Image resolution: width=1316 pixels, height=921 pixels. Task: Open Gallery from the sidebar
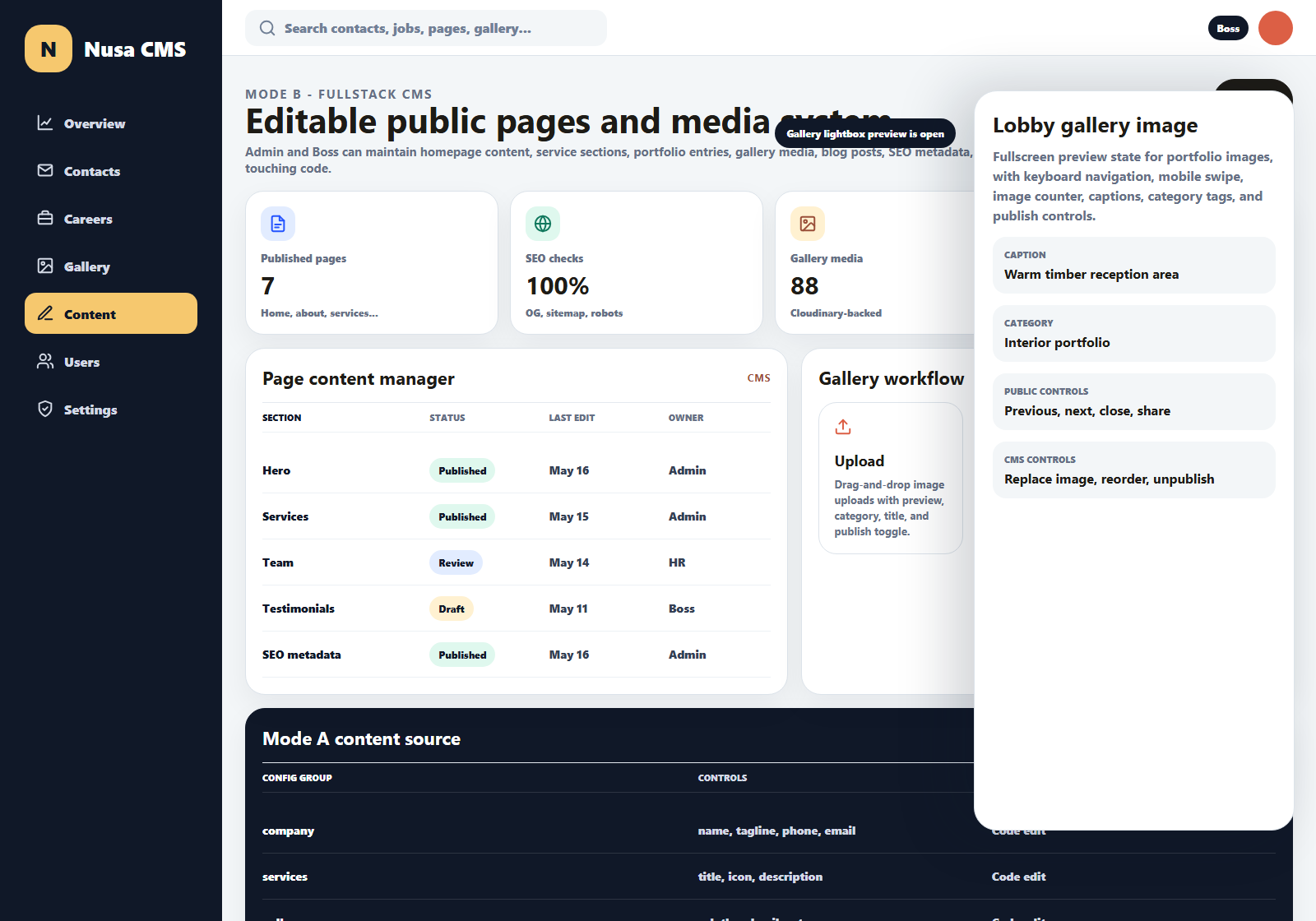coord(111,266)
